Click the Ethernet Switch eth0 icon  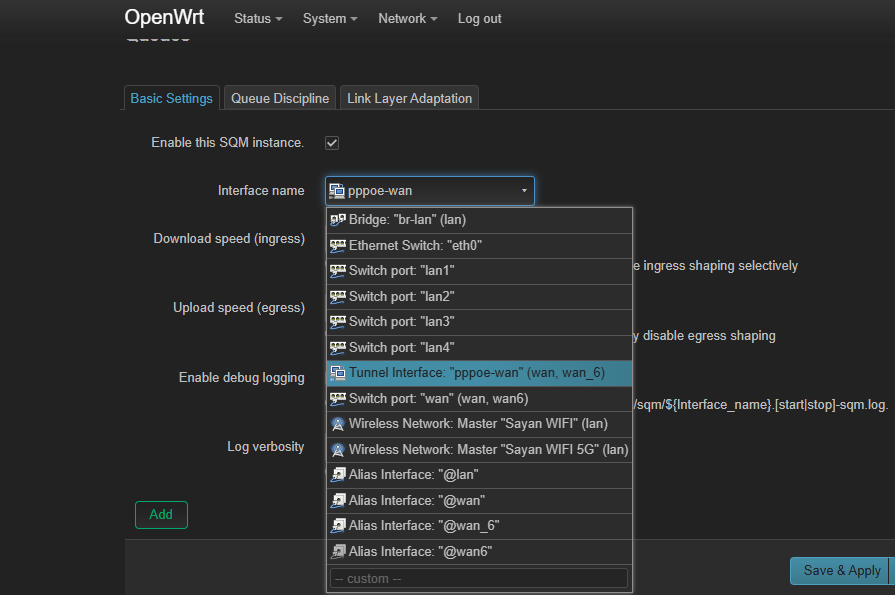[338, 245]
